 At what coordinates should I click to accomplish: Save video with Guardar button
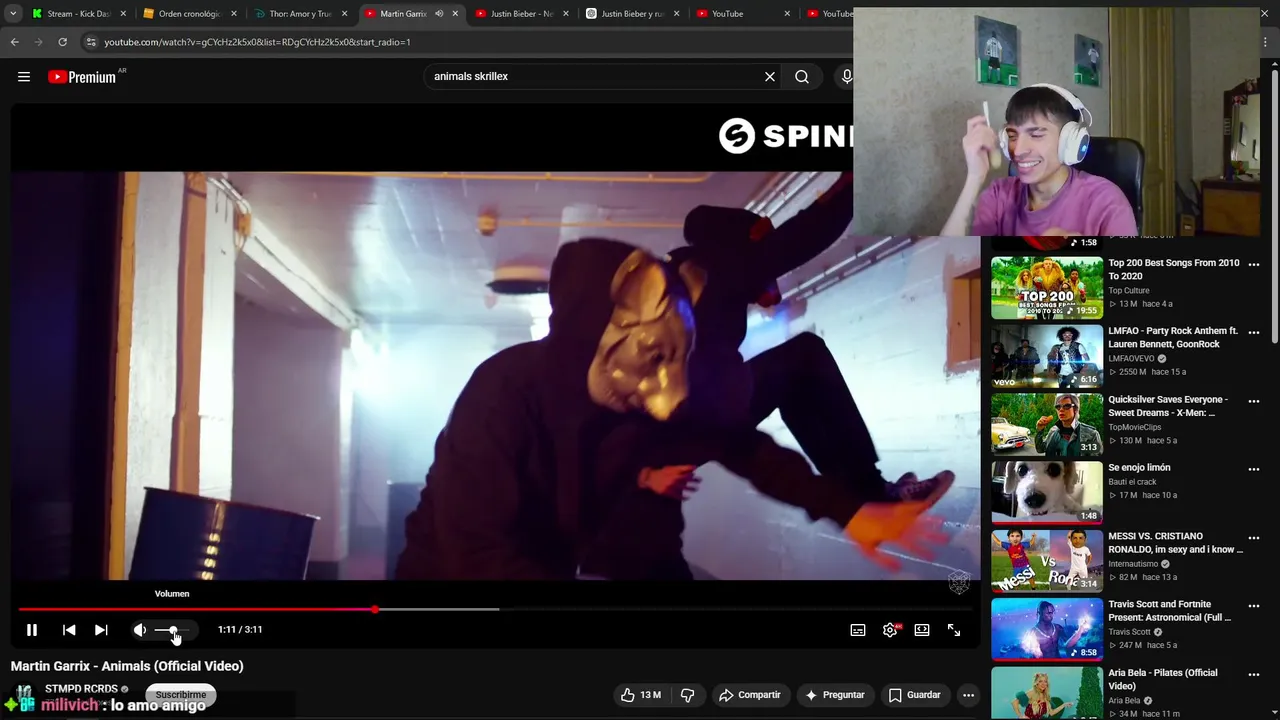click(x=915, y=695)
